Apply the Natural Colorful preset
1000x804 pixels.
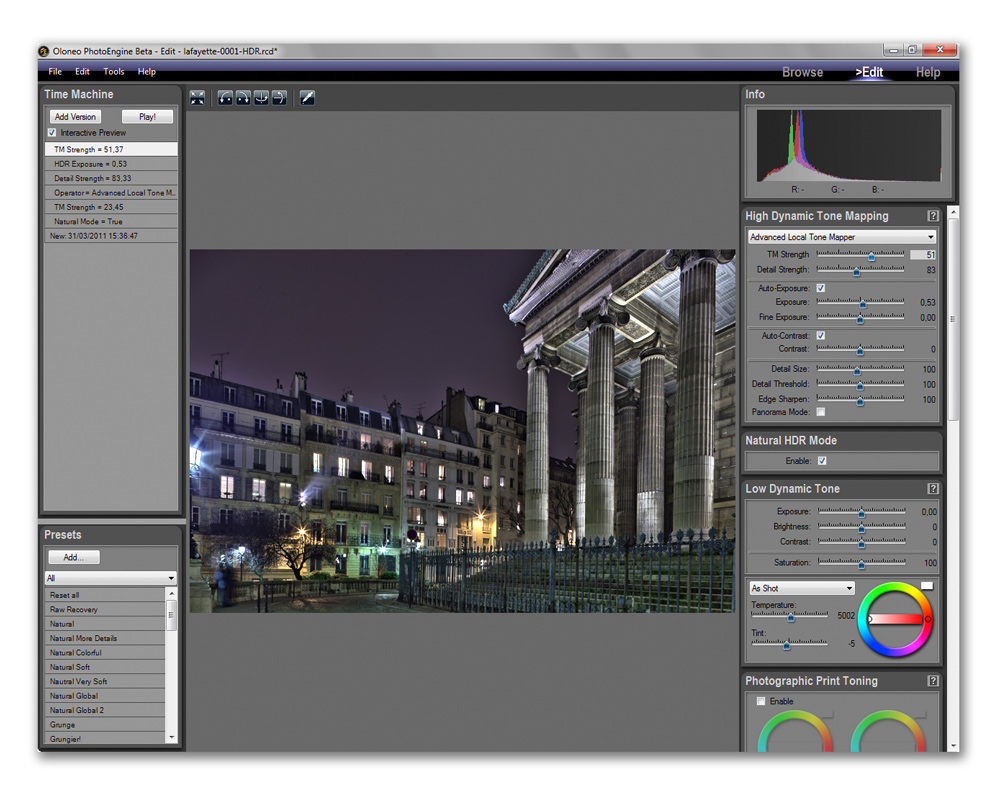tap(105, 653)
